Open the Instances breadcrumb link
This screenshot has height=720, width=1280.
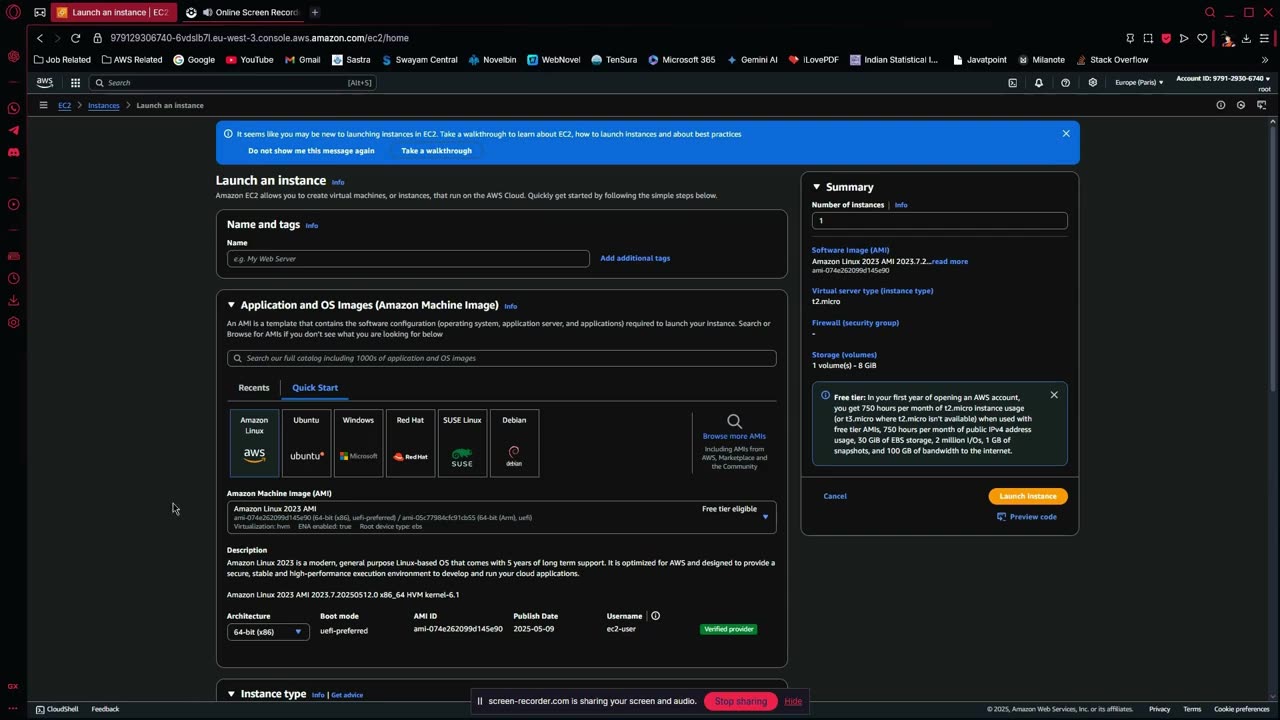coord(103,105)
